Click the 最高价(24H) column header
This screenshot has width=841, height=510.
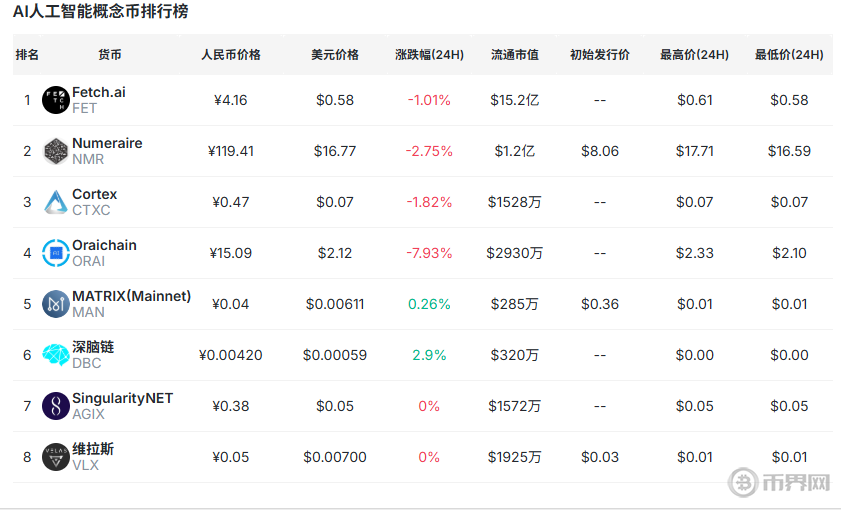pyautogui.click(x=694, y=55)
